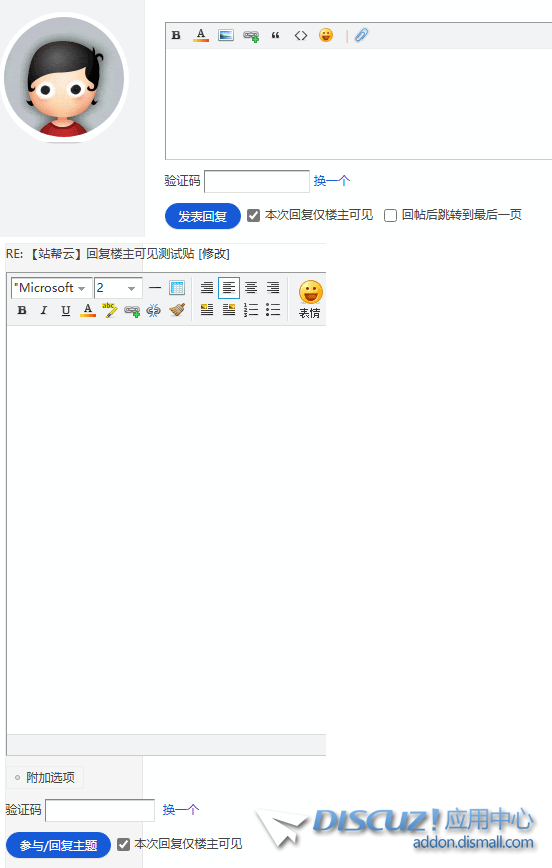The image size is (552, 868).
Task: Center align text in advanced editor
Action: tap(251, 288)
